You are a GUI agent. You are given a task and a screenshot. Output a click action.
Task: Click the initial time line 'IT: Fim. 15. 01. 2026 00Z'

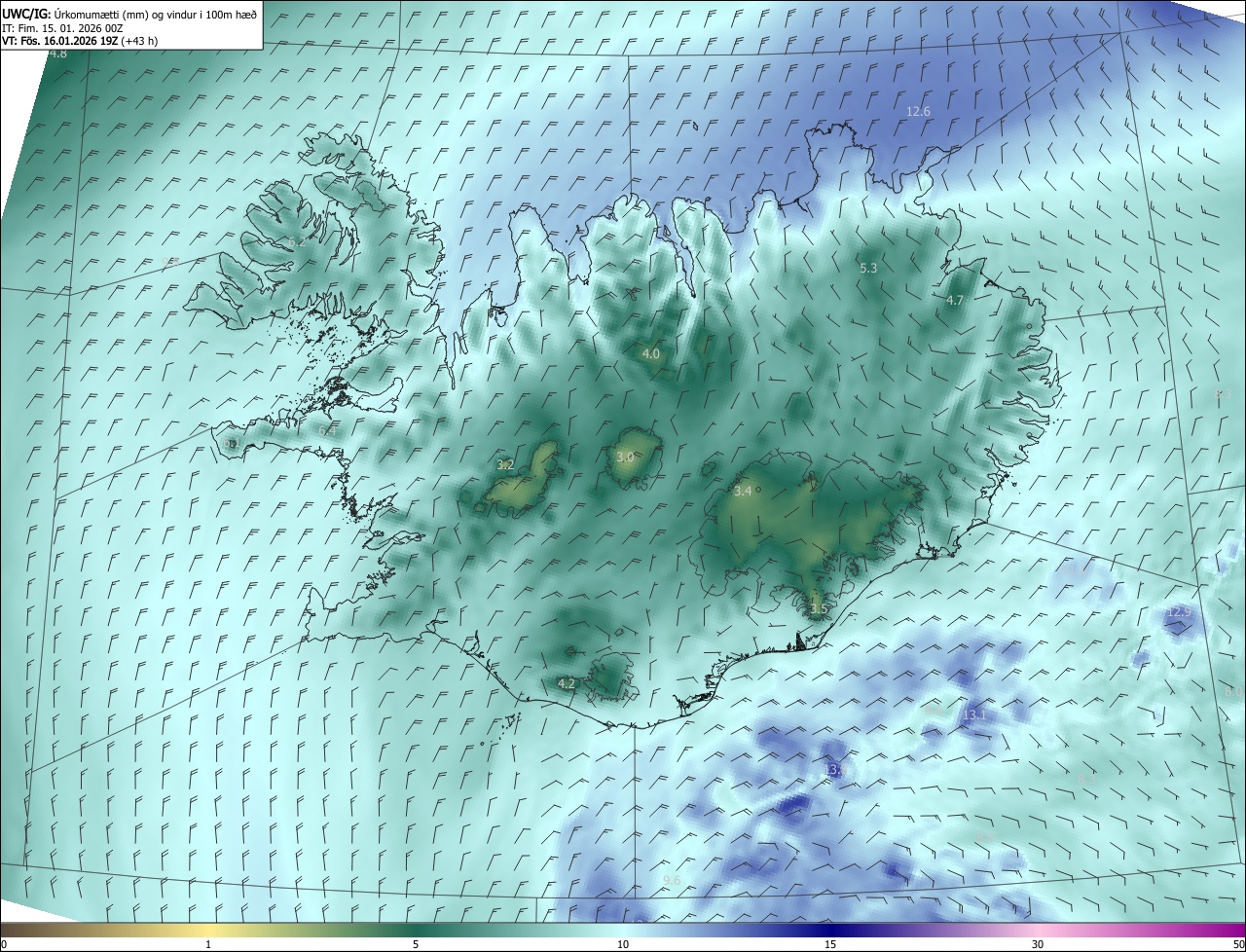click(x=62, y=28)
